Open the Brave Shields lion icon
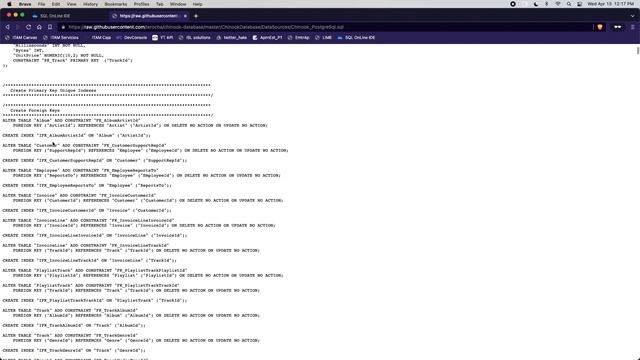The height and width of the screenshot is (360, 640). tap(600, 27)
